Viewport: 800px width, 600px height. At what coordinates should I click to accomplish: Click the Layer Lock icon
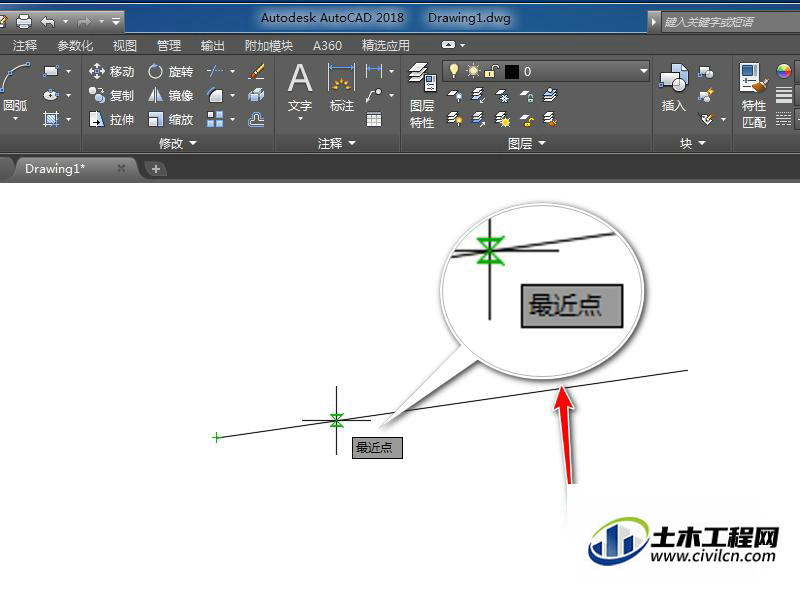pyautogui.click(x=527, y=95)
